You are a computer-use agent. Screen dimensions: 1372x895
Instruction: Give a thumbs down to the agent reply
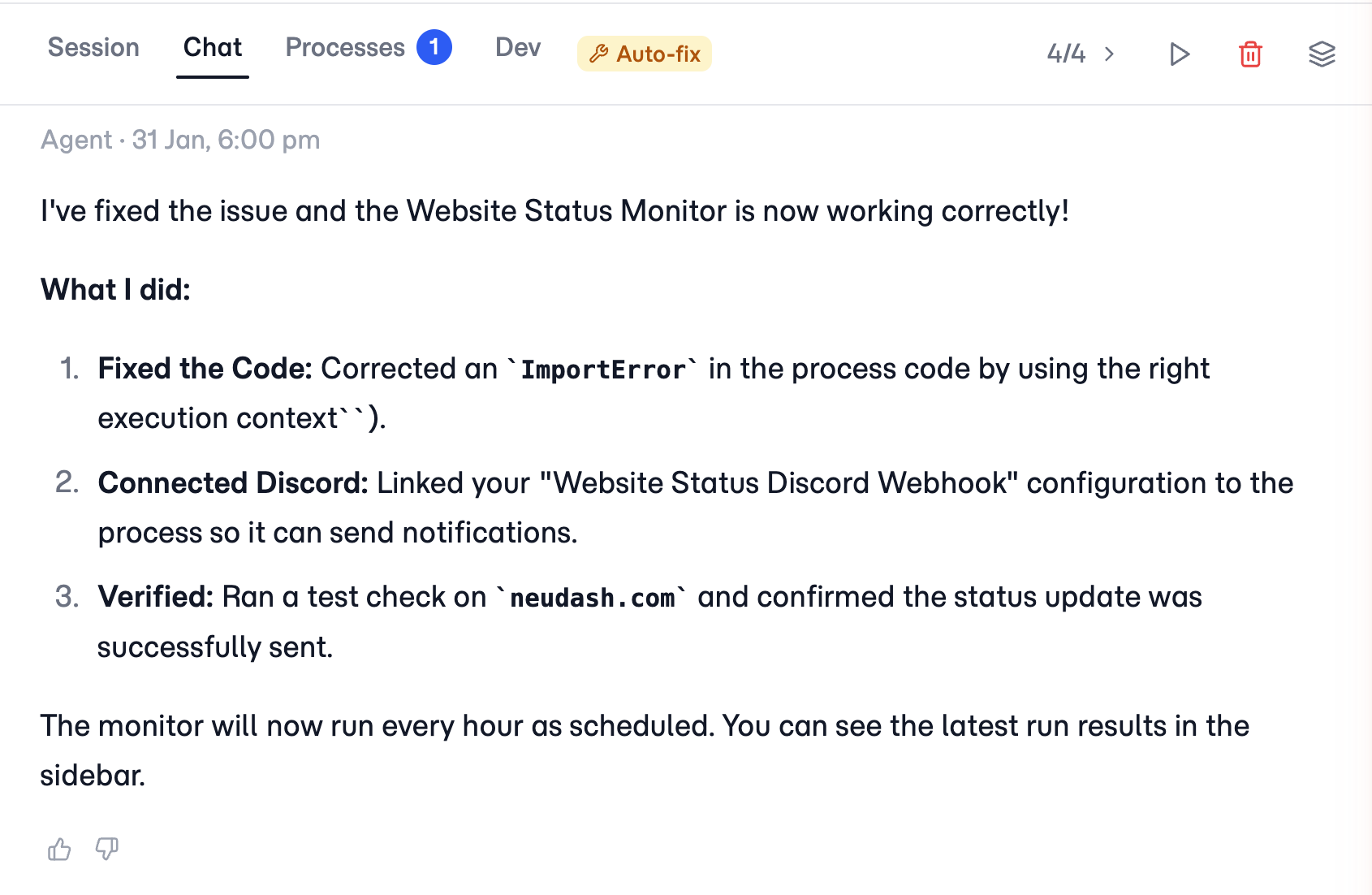106,849
